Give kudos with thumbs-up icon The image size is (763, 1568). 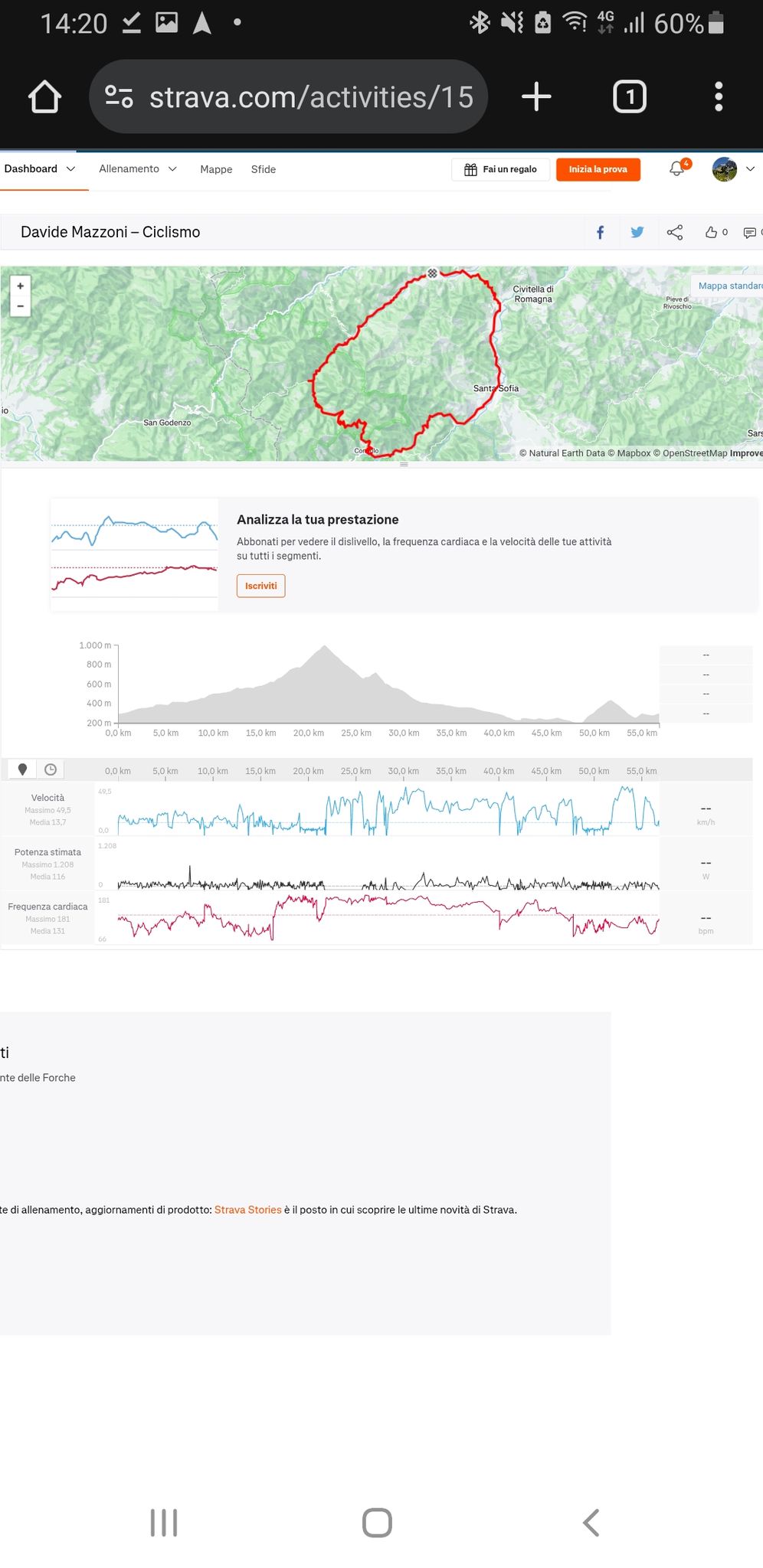click(712, 232)
